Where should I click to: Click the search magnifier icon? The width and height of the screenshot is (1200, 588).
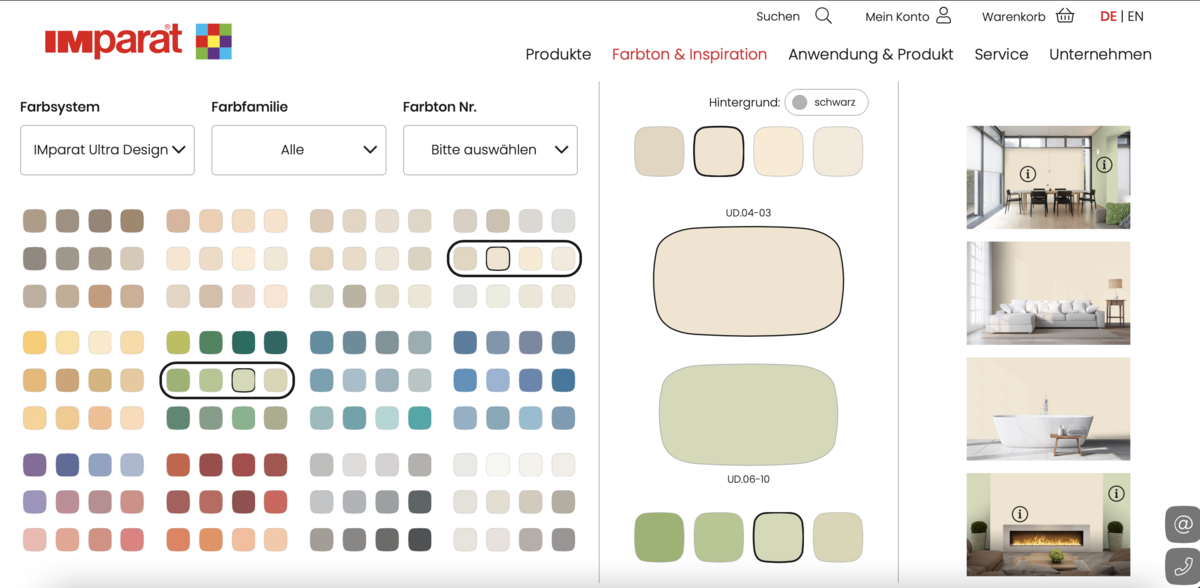823,16
